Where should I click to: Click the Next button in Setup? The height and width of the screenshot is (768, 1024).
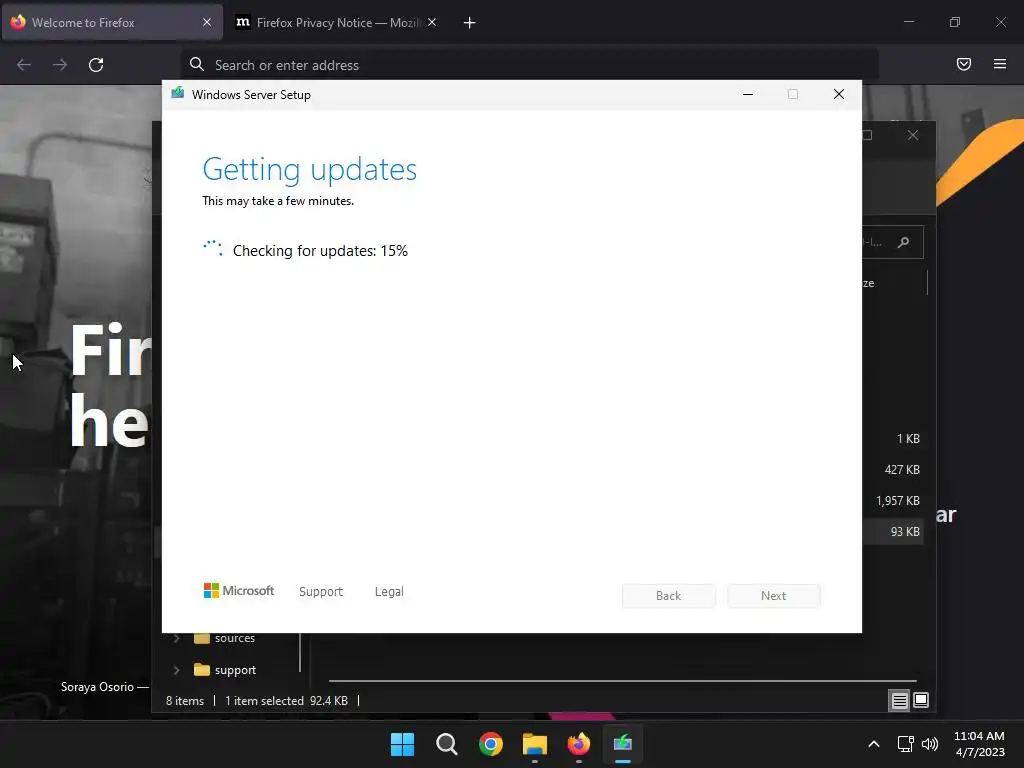point(774,596)
